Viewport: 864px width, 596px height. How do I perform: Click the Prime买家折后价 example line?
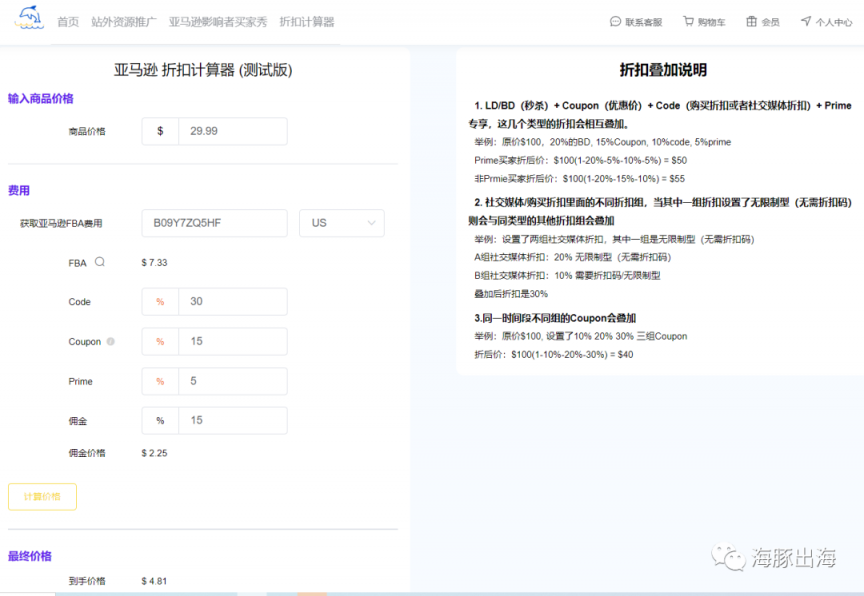[580, 161]
